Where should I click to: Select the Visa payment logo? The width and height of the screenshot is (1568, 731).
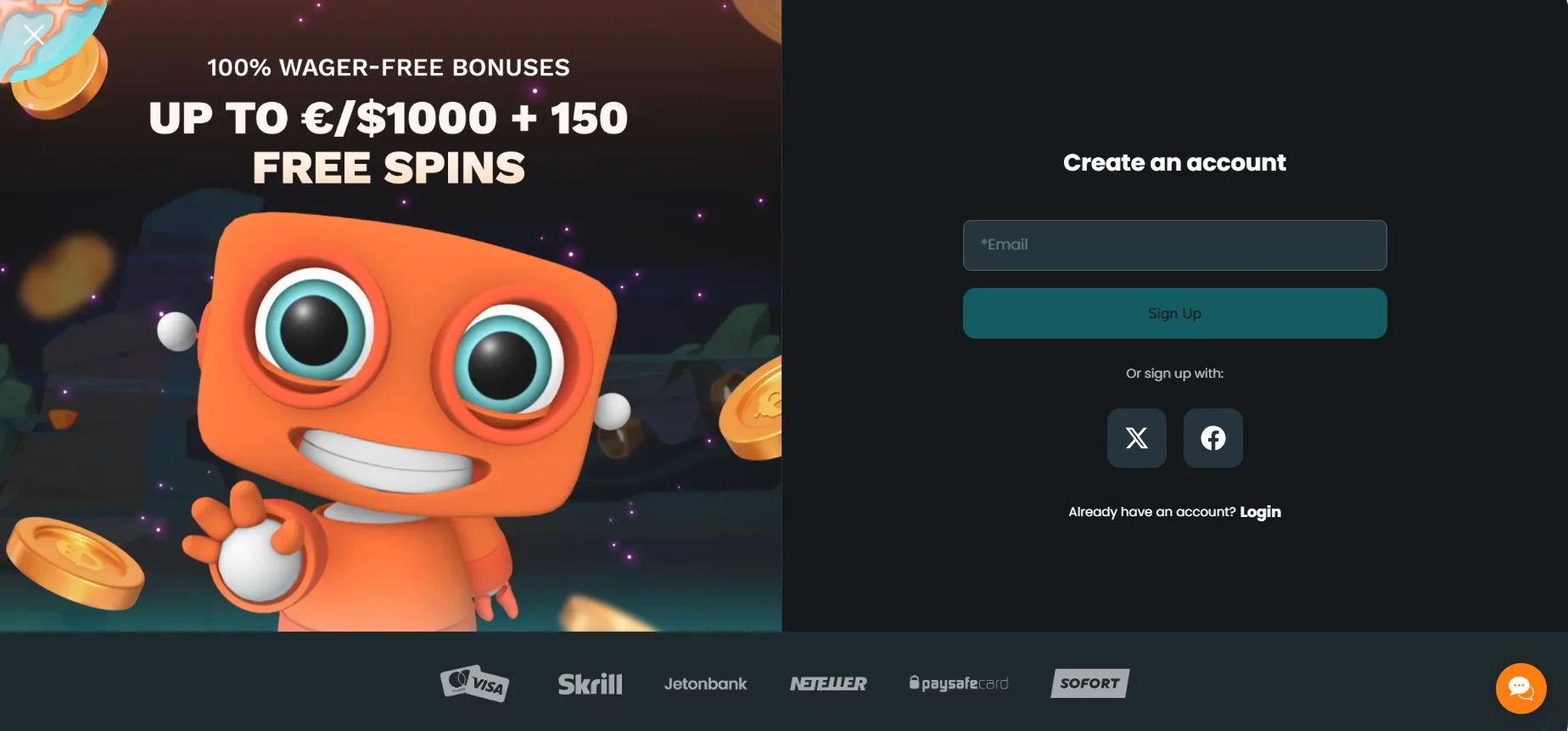(x=475, y=683)
